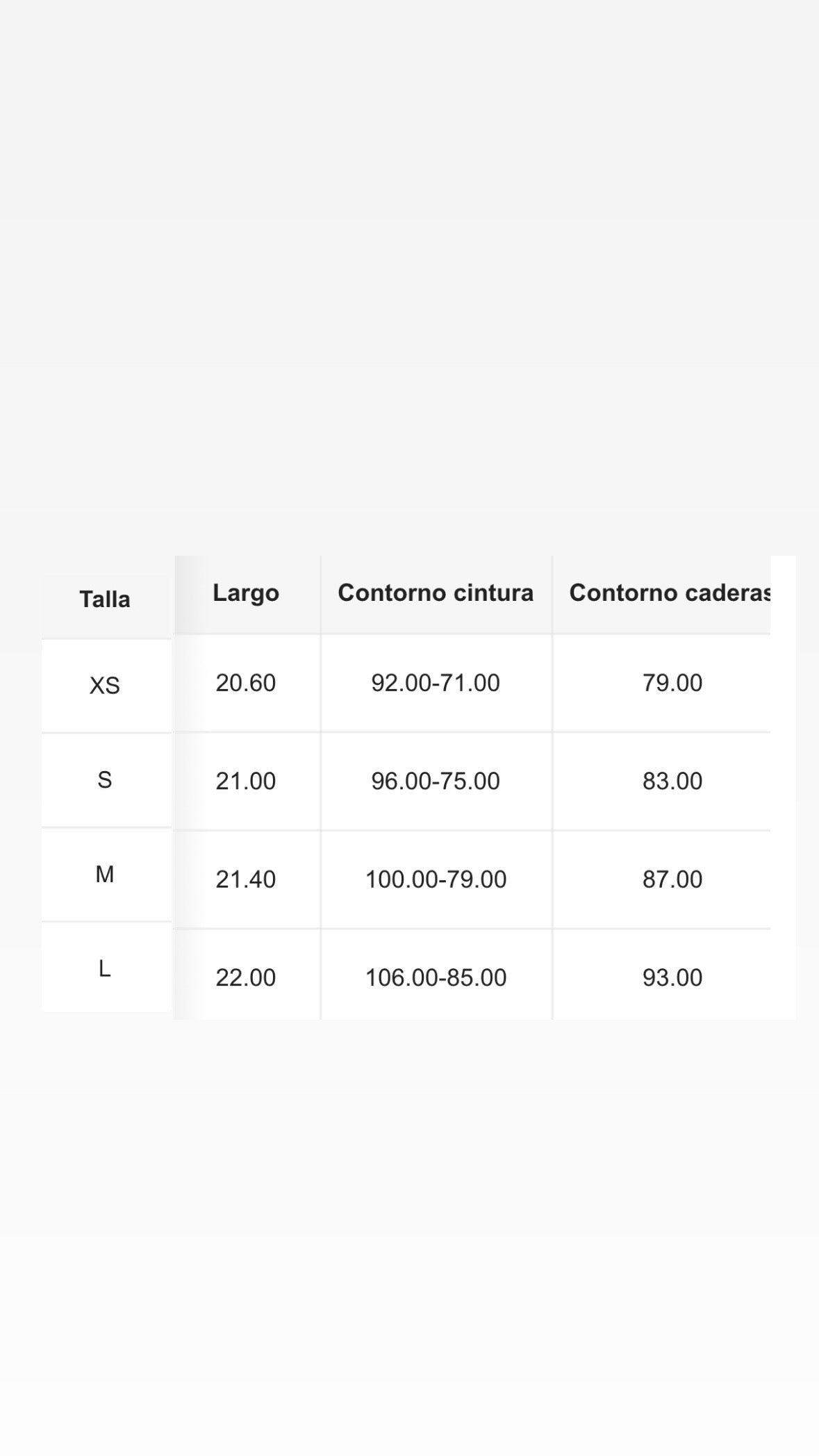Choose the M size row label
The width and height of the screenshot is (819, 1456).
pos(105,875)
